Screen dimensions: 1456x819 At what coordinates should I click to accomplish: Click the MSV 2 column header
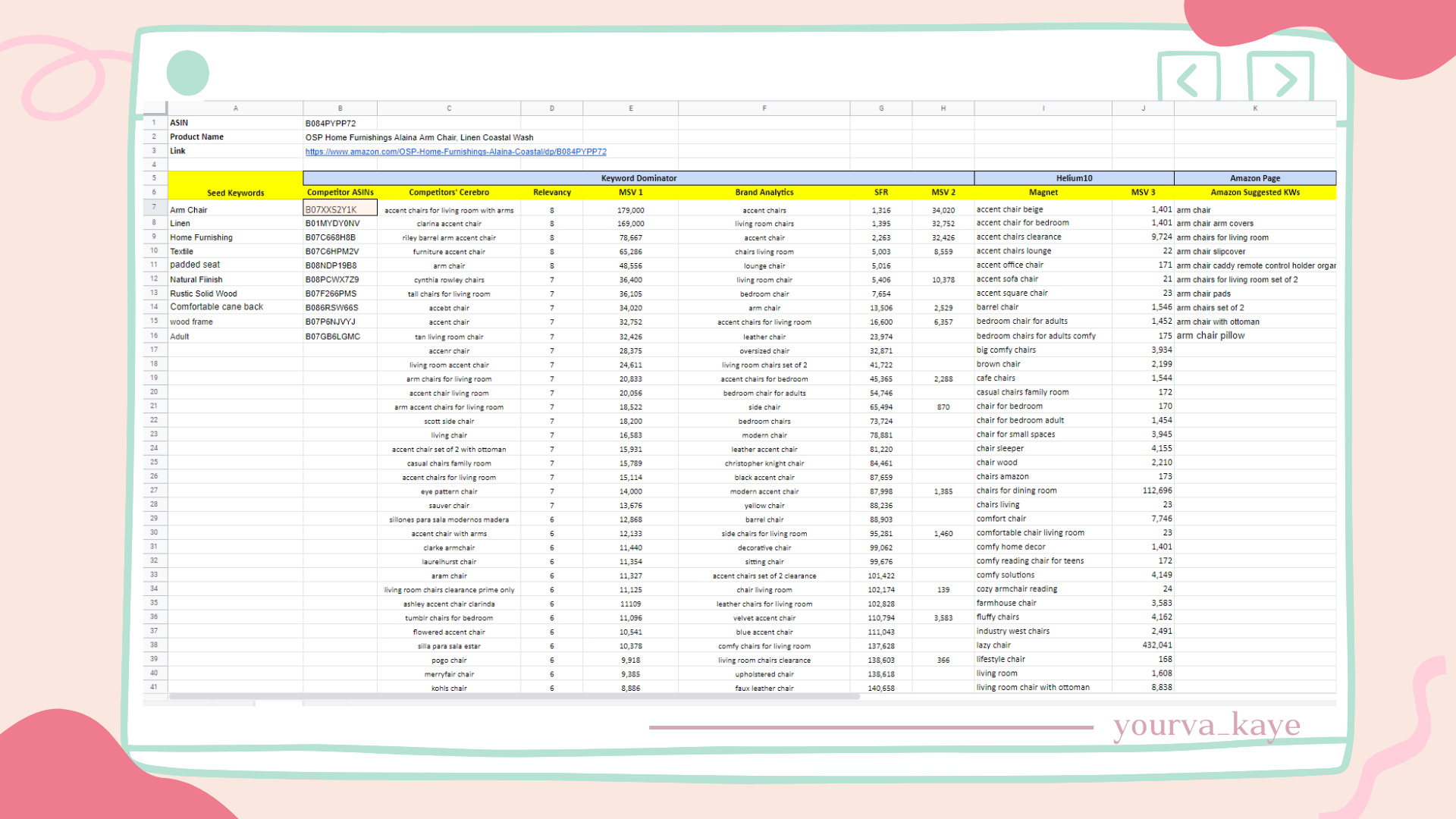coord(943,193)
